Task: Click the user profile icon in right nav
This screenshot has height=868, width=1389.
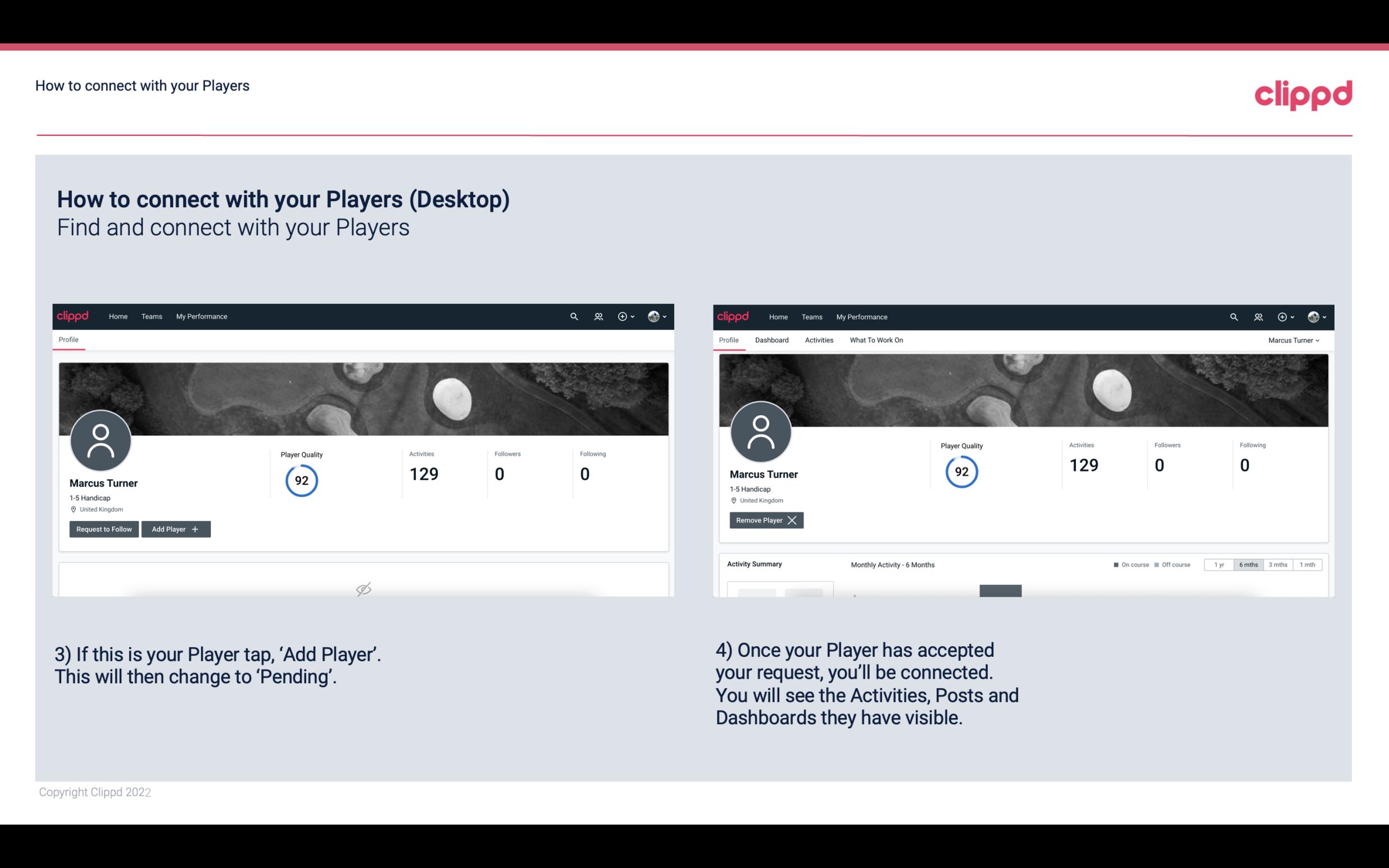Action: coord(1313,317)
